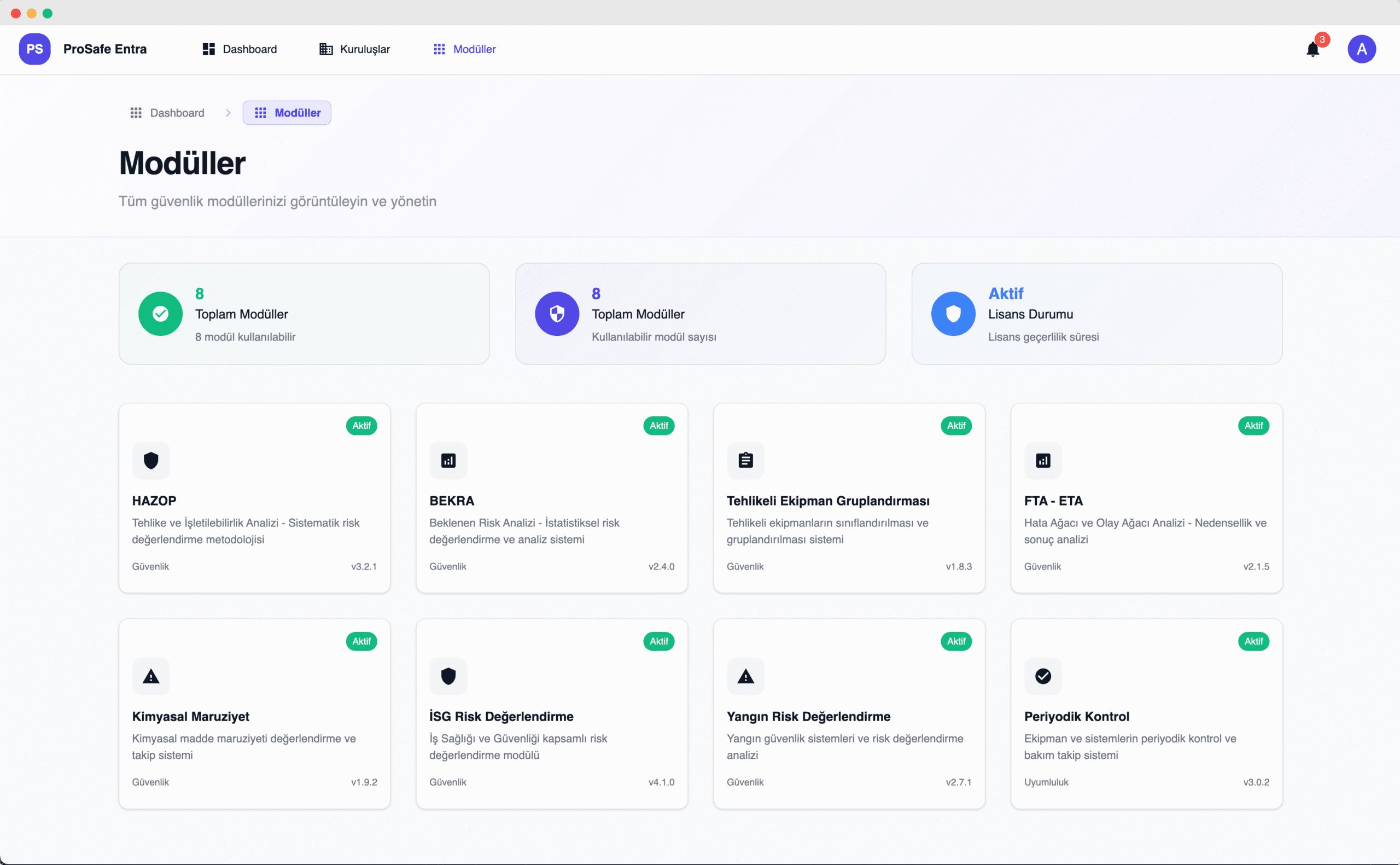
Task: Click the PS ProSafe logo icon
Action: 34,49
